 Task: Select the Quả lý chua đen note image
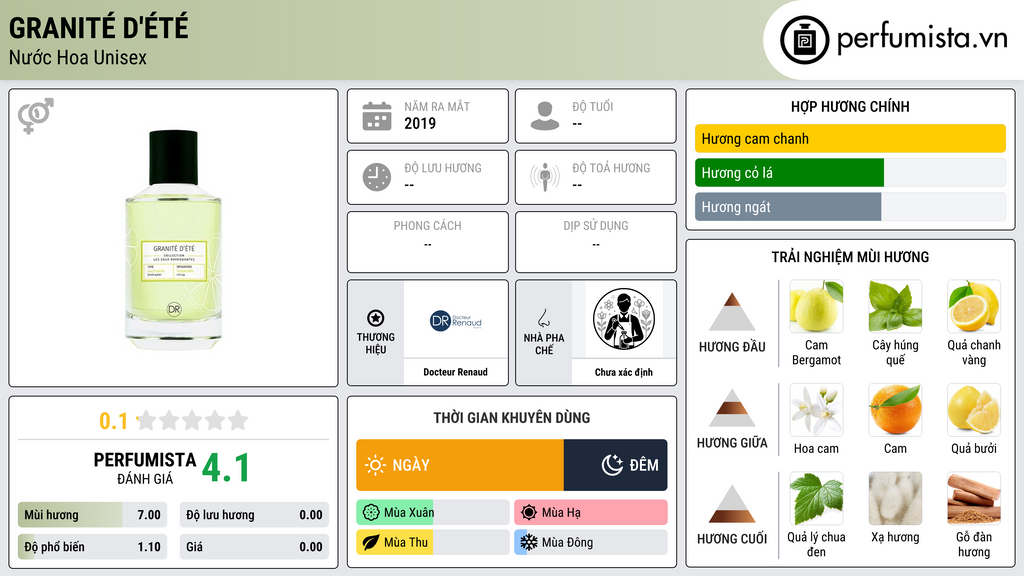(x=816, y=498)
